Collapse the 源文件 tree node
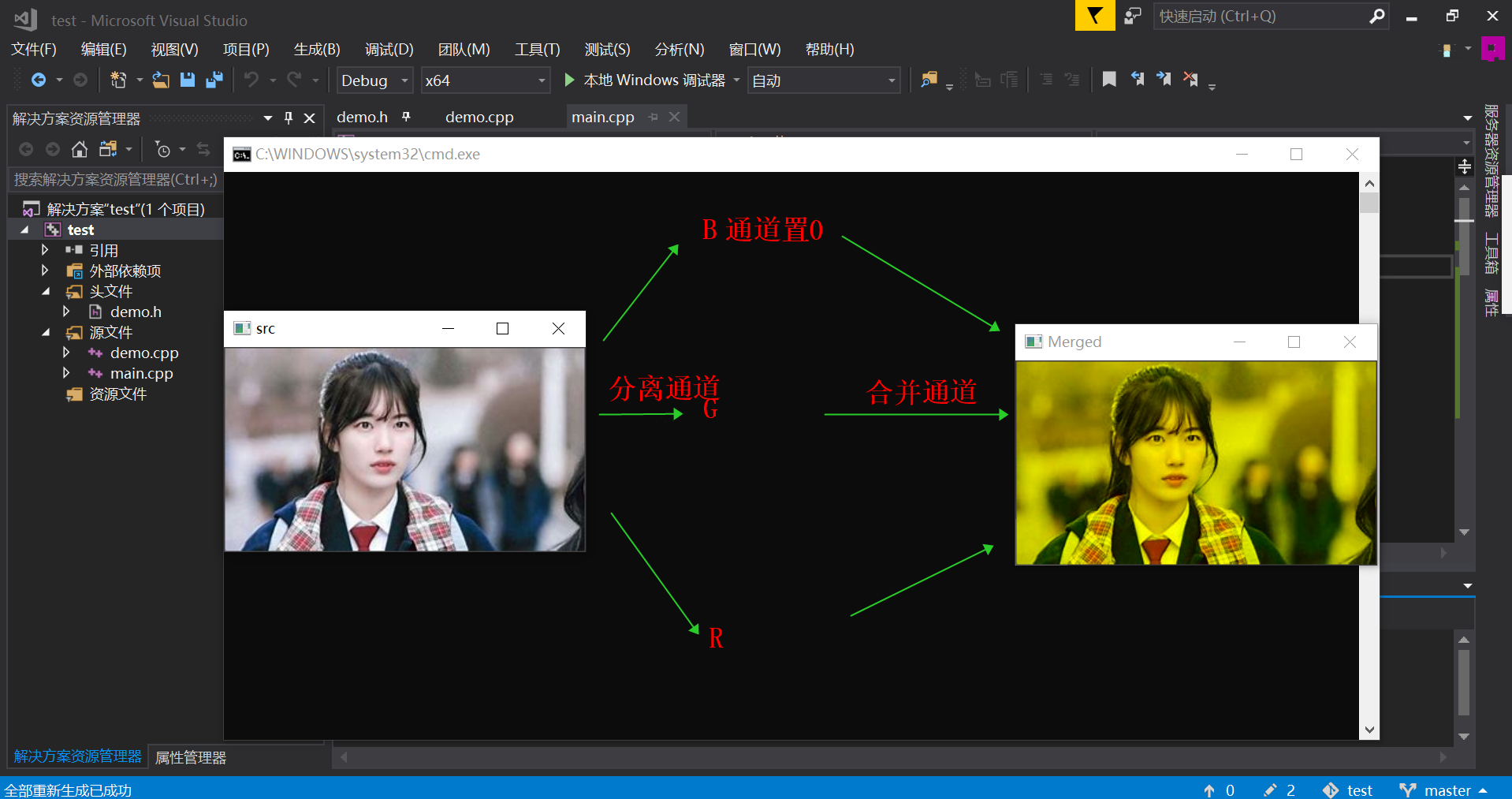Screen dimensions: 1512x799 tap(47, 332)
